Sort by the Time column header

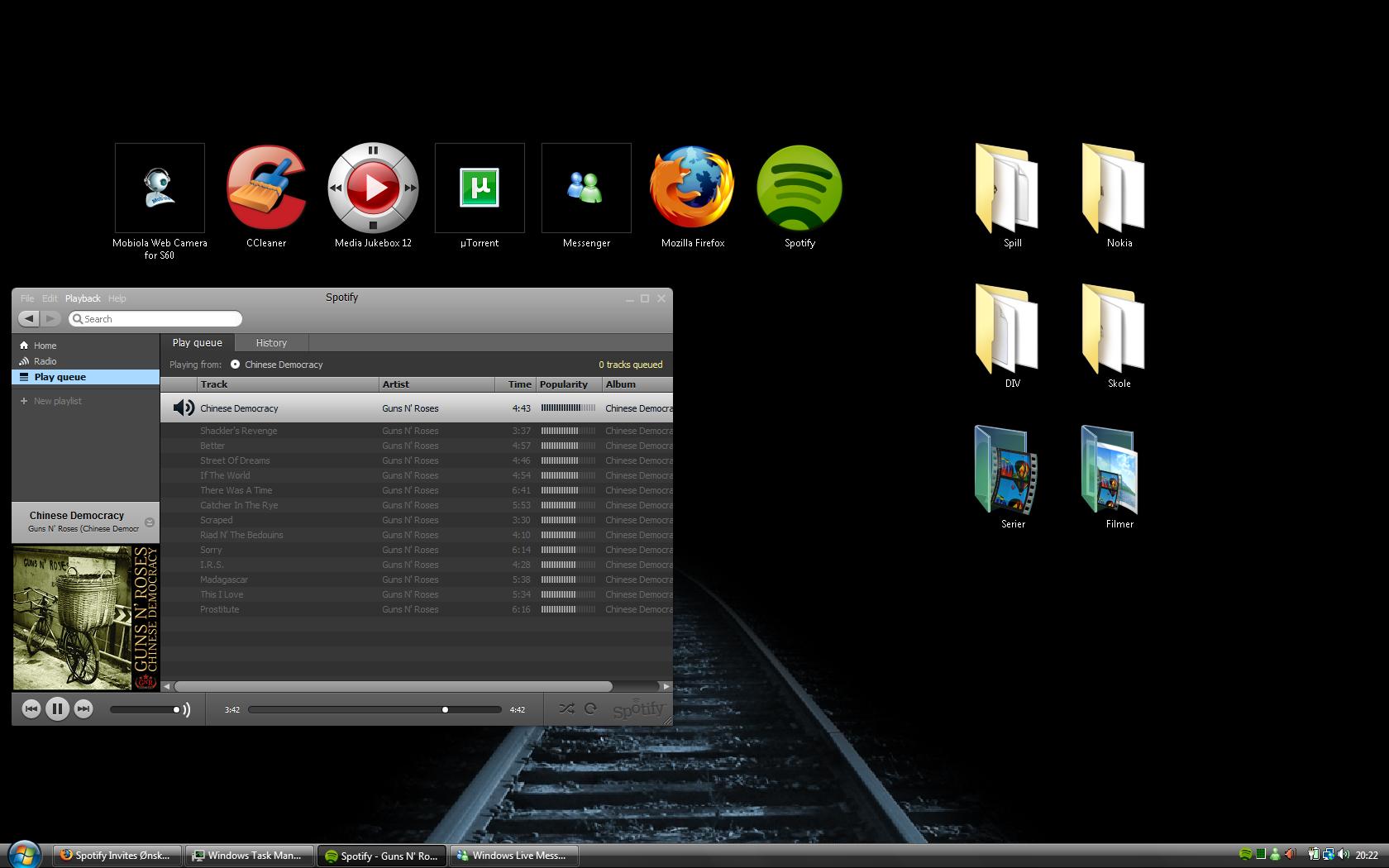(x=516, y=384)
